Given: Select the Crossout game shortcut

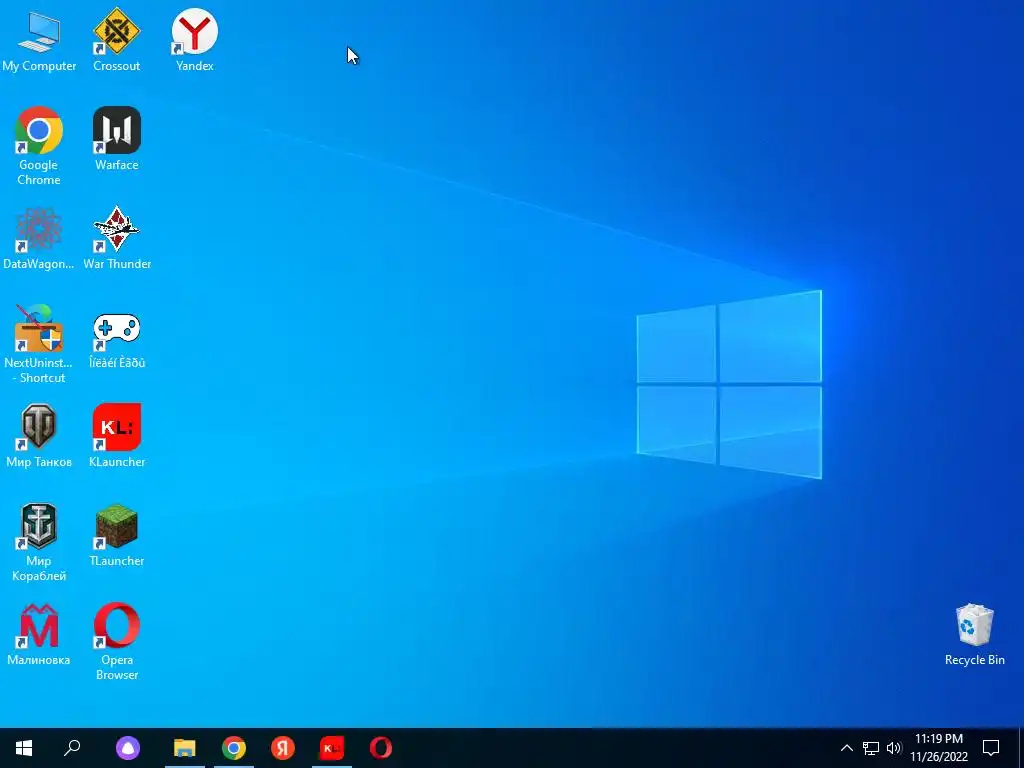Looking at the screenshot, I should (x=116, y=40).
